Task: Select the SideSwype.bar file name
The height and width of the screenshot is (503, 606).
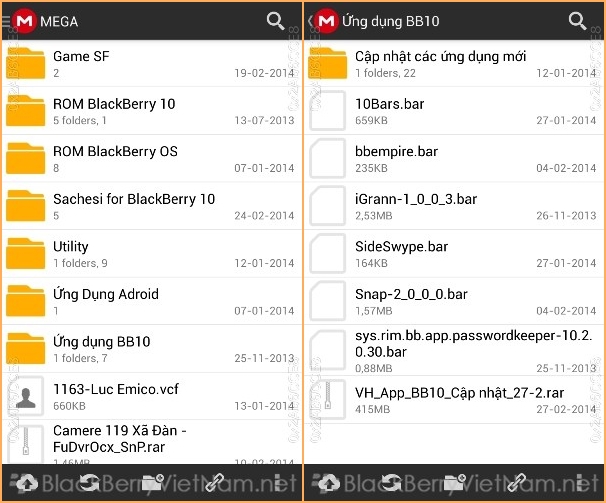Action: tap(402, 247)
